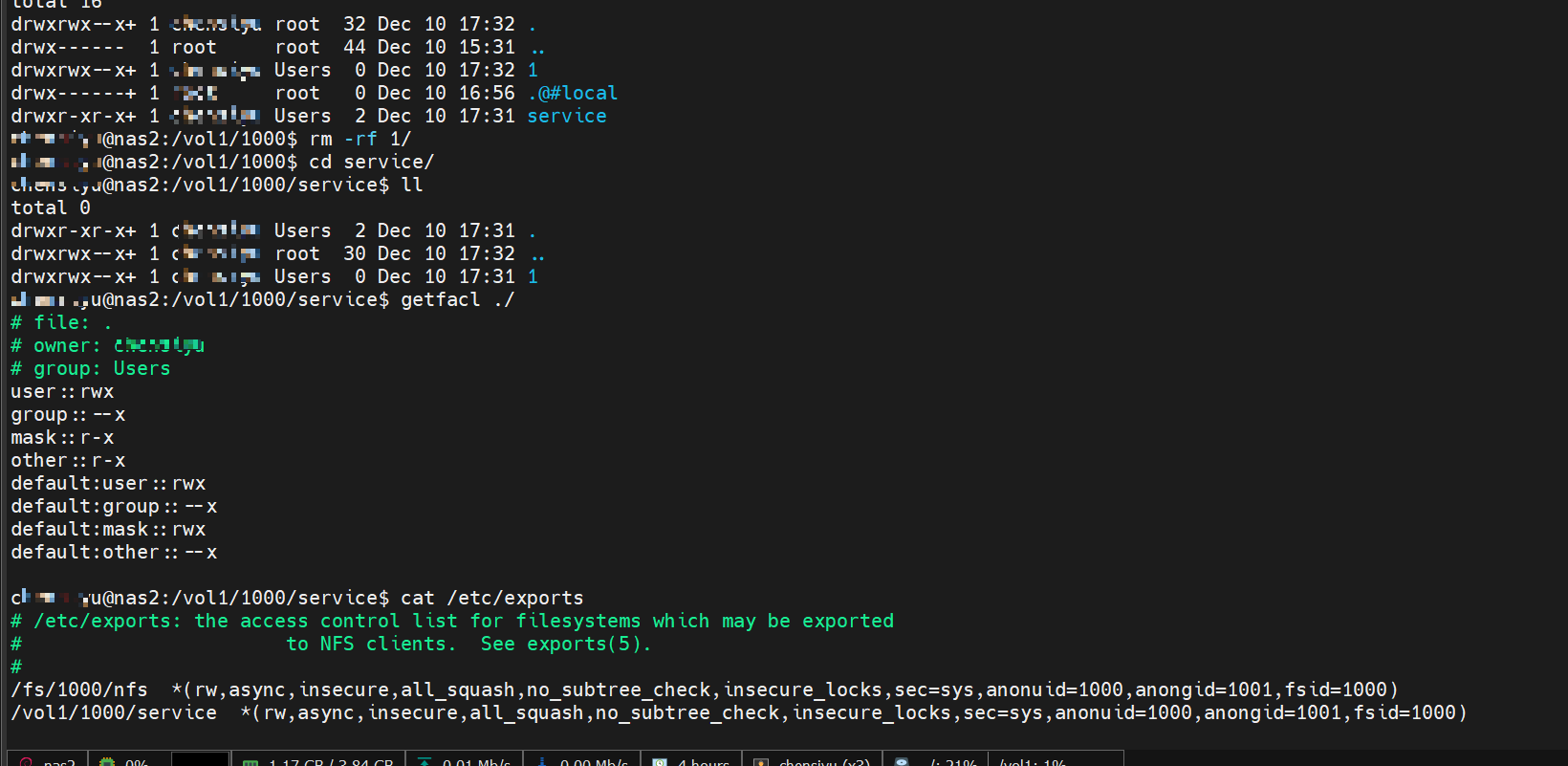Click the nas2 host icon in status bar
Screen dimensions: 1568x766
click(27, 762)
